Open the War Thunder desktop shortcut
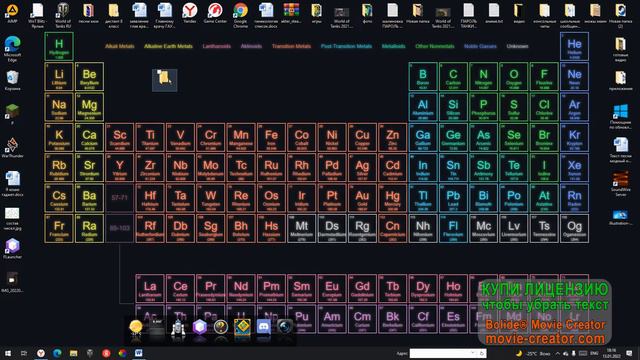The width and height of the screenshot is (640, 360). (x=12, y=148)
